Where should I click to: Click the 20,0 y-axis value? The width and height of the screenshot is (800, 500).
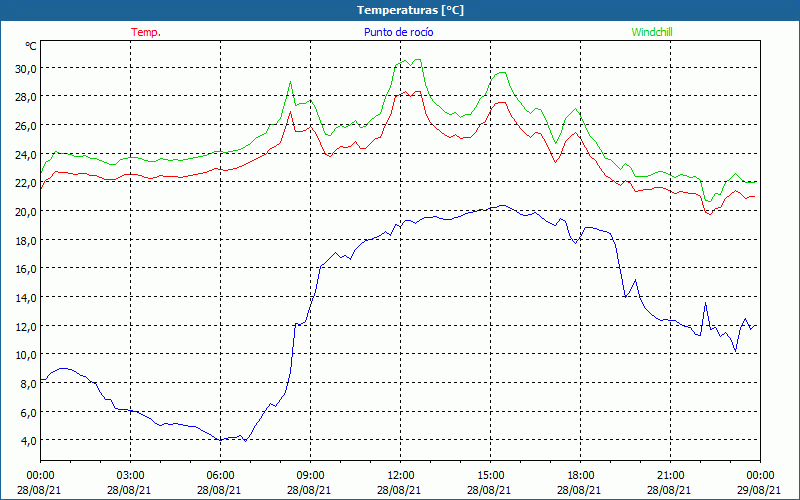(x=26, y=211)
